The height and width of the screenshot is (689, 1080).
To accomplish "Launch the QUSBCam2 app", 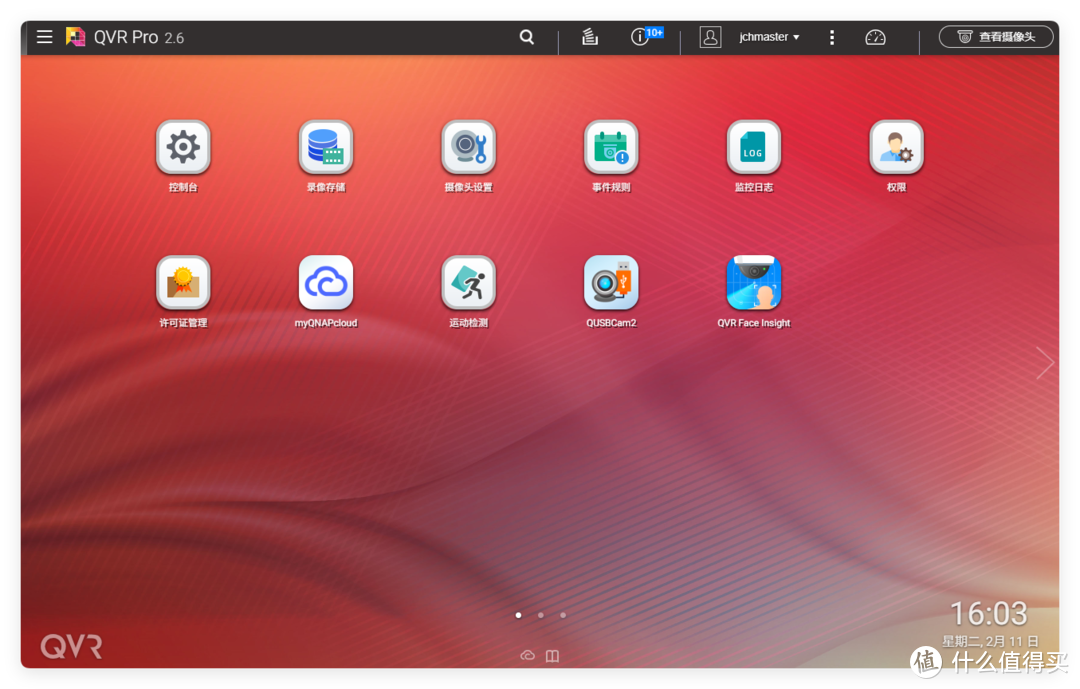I will click(611, 283).
